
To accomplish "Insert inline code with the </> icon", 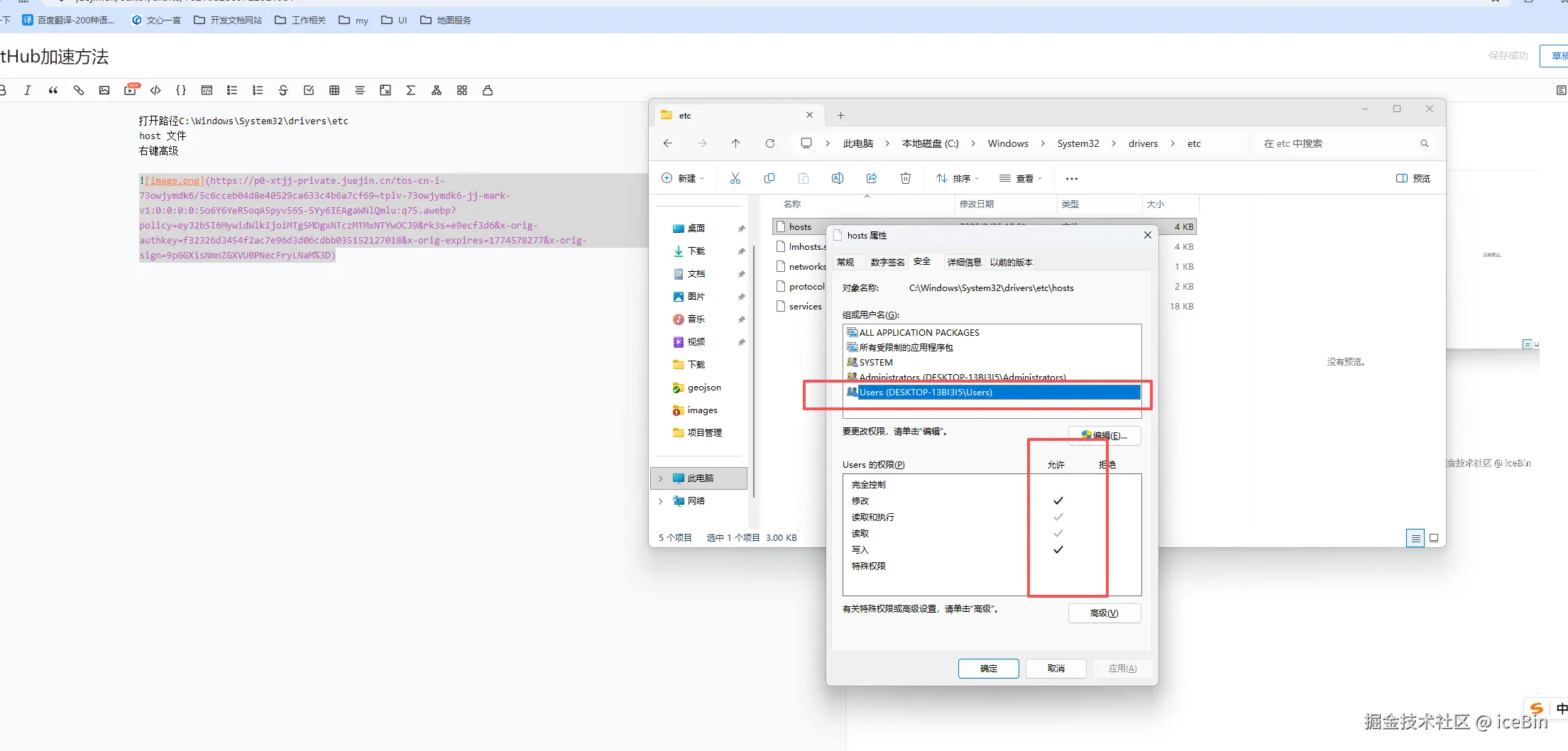I will (x=155, y=90).
